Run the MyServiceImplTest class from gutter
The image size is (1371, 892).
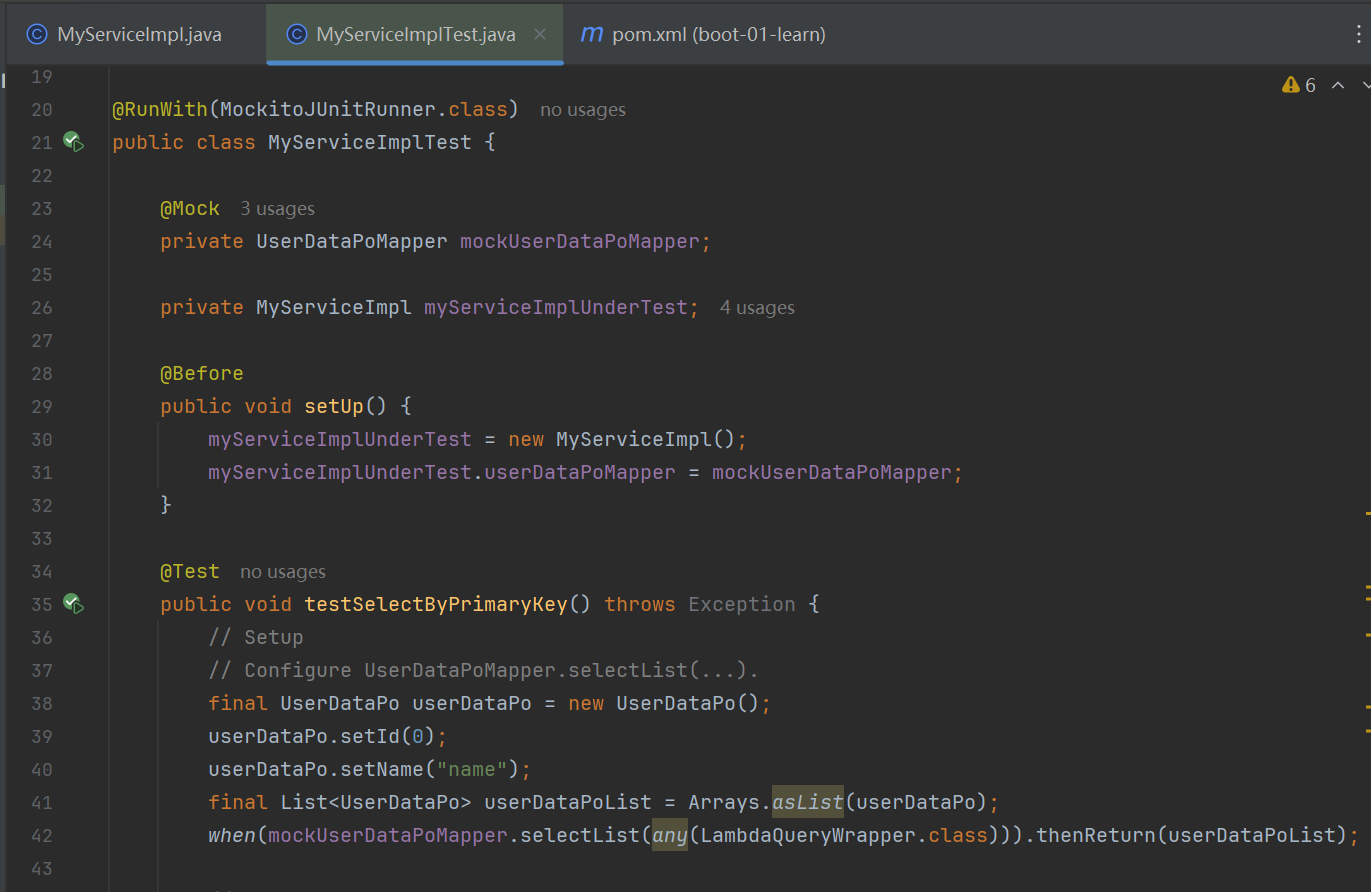[73, 142]
